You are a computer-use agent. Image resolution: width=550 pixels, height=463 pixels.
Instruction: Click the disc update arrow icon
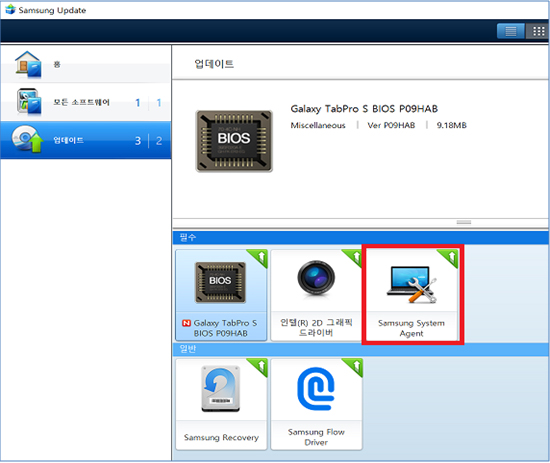[27, 139]
